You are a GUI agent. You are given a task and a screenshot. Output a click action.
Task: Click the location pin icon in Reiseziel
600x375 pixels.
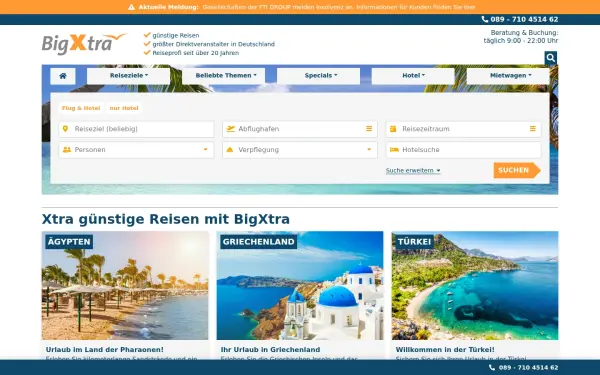click(x=65, y=129)
